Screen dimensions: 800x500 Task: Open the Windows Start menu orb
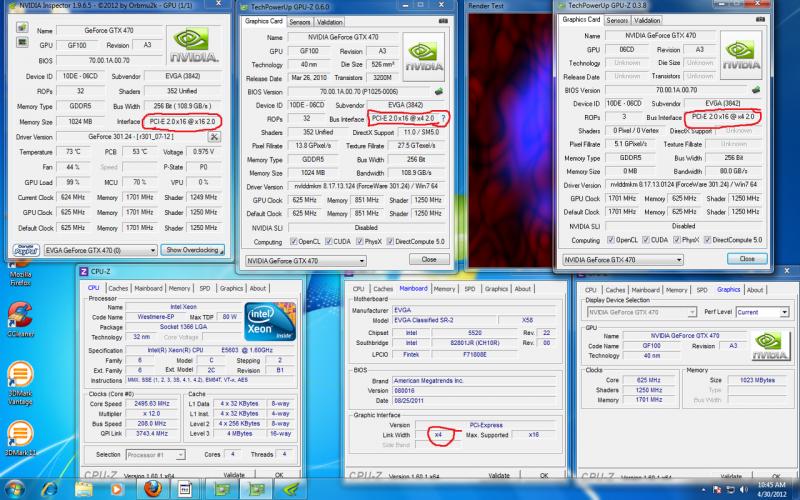(15, 489)
